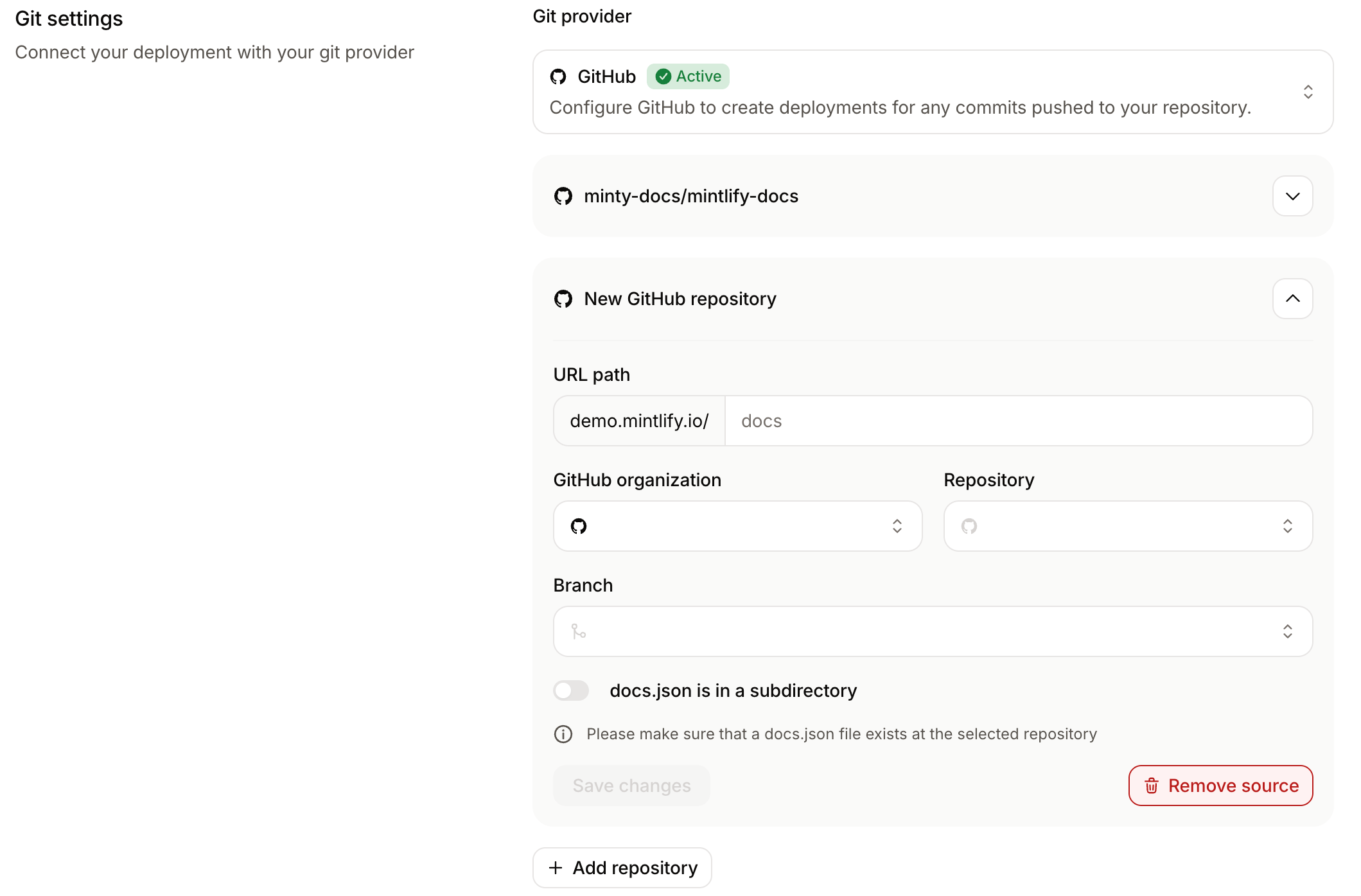Click the green Active status badge
This screenshot has height=896, width=1361.
(x=688, y=76)
